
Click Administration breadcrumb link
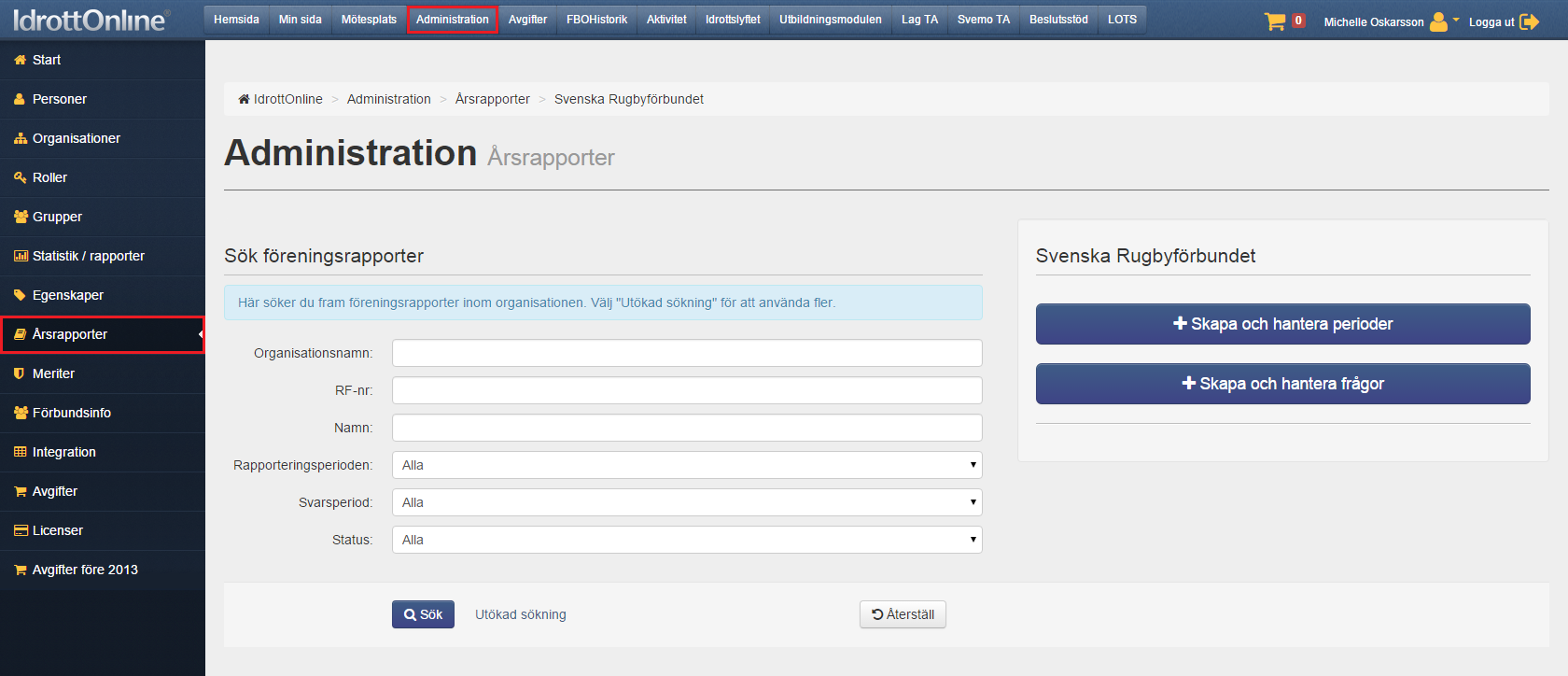click(x=389, y=99)
